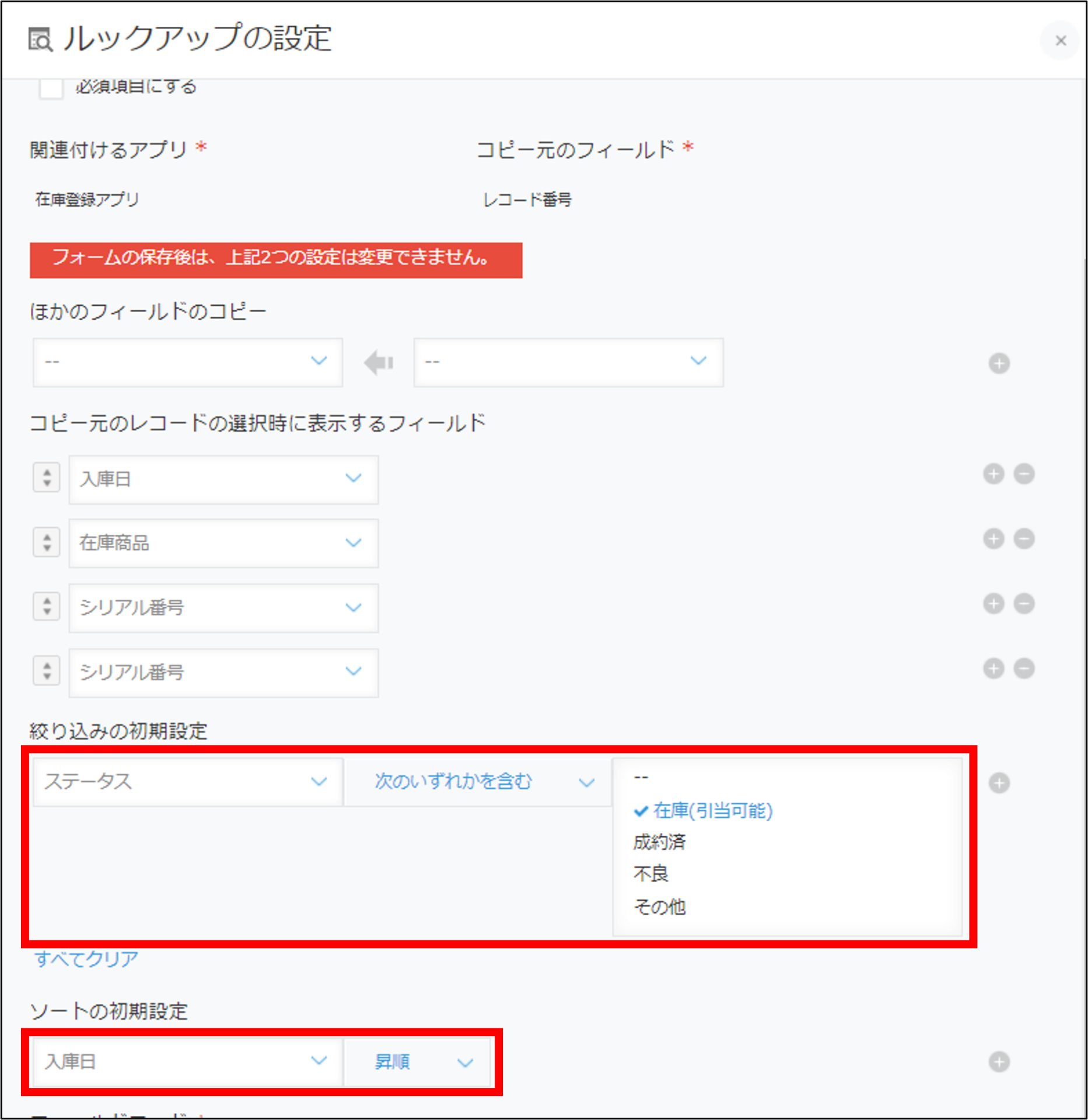This screenshot has height=1120, width=1088.
Task: Close the lookup settings dialog
Action: click(1060, 40)
